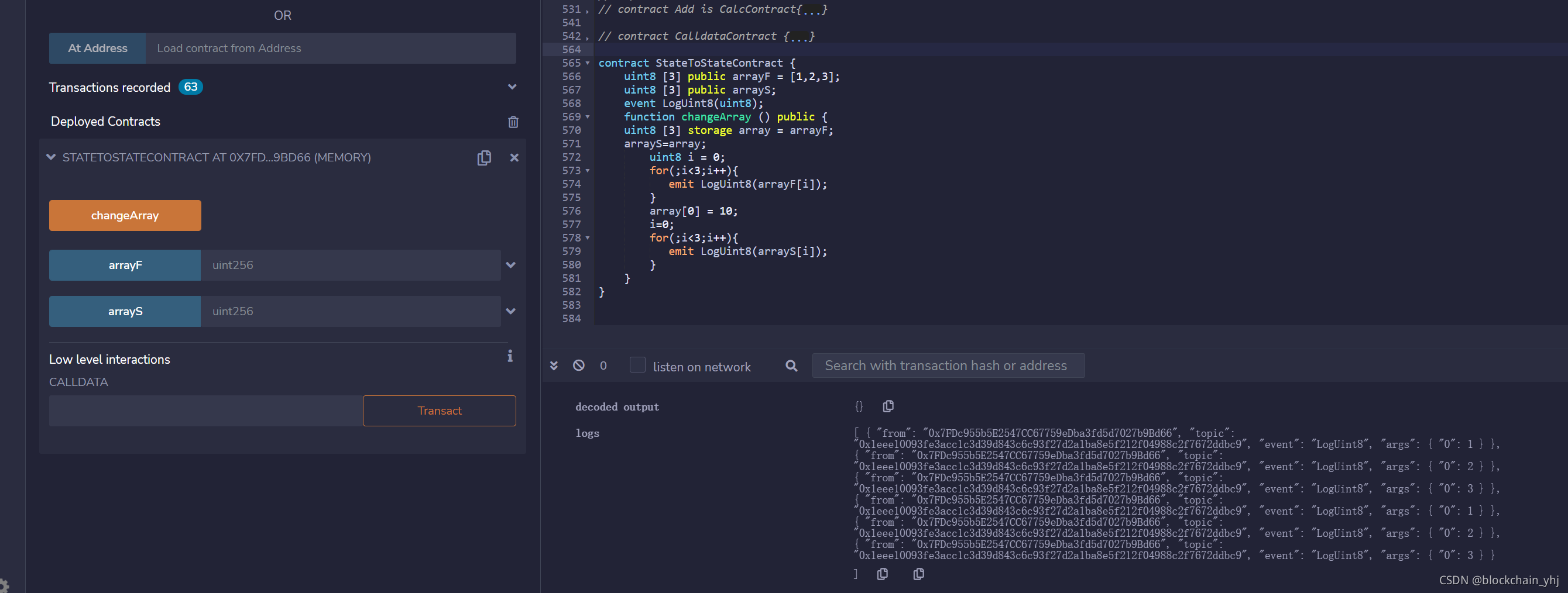Expand Transactions recorded section

point(513,87)
